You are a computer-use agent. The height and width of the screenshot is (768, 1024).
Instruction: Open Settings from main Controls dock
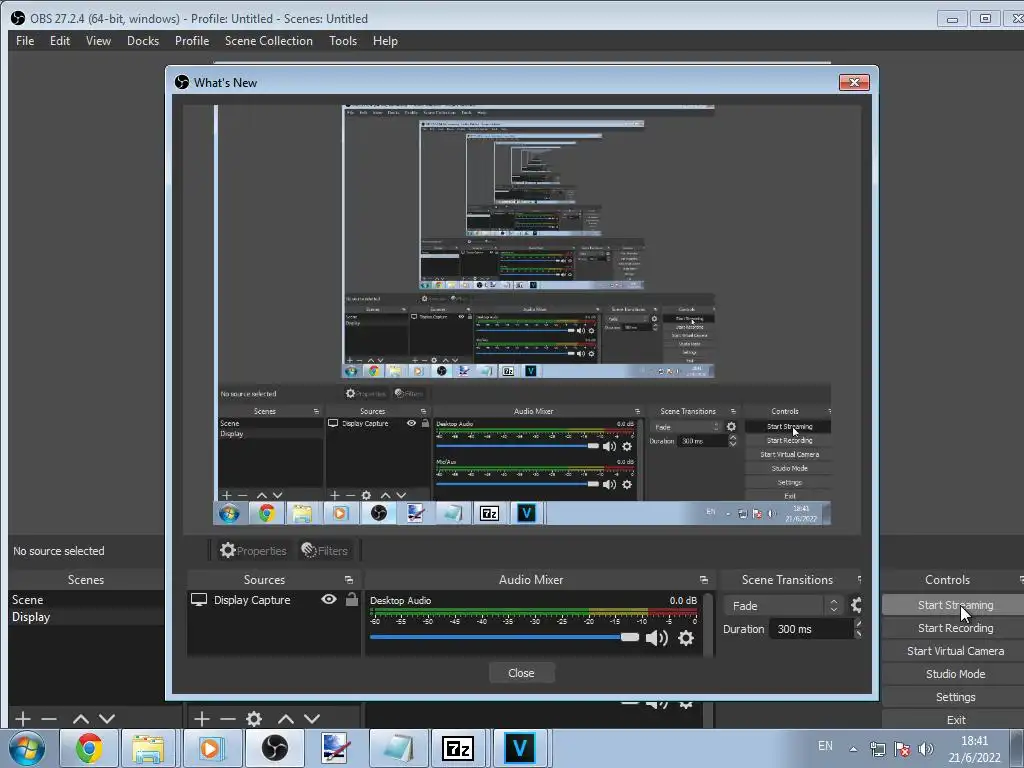[x=955, y=697]
